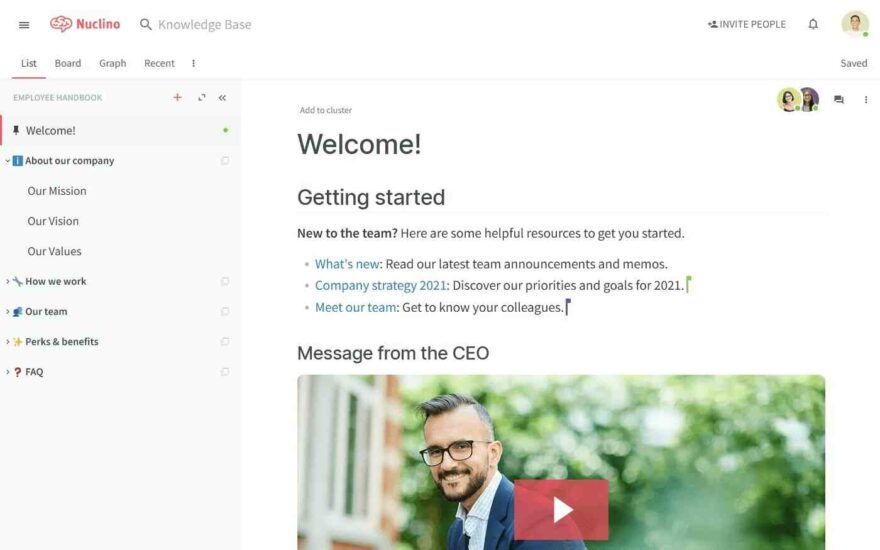This screenshot has width=880, height=550.
Task: Expand the FAQ cluster arrow
Action: (8, 372)
